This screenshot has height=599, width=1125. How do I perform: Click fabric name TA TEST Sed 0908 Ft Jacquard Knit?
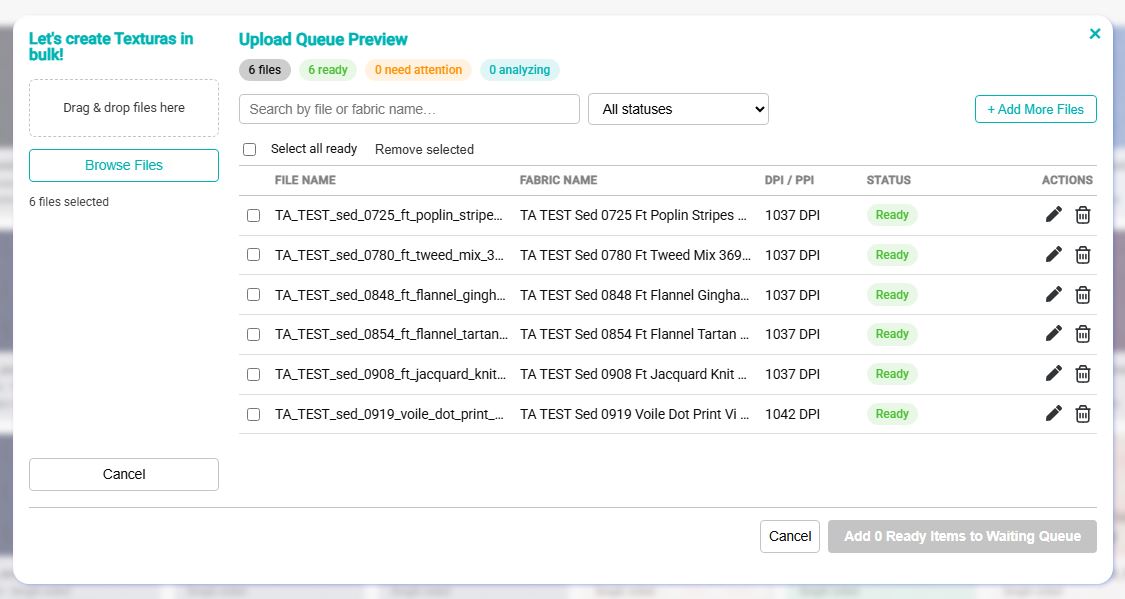click(x=634, y=374)
